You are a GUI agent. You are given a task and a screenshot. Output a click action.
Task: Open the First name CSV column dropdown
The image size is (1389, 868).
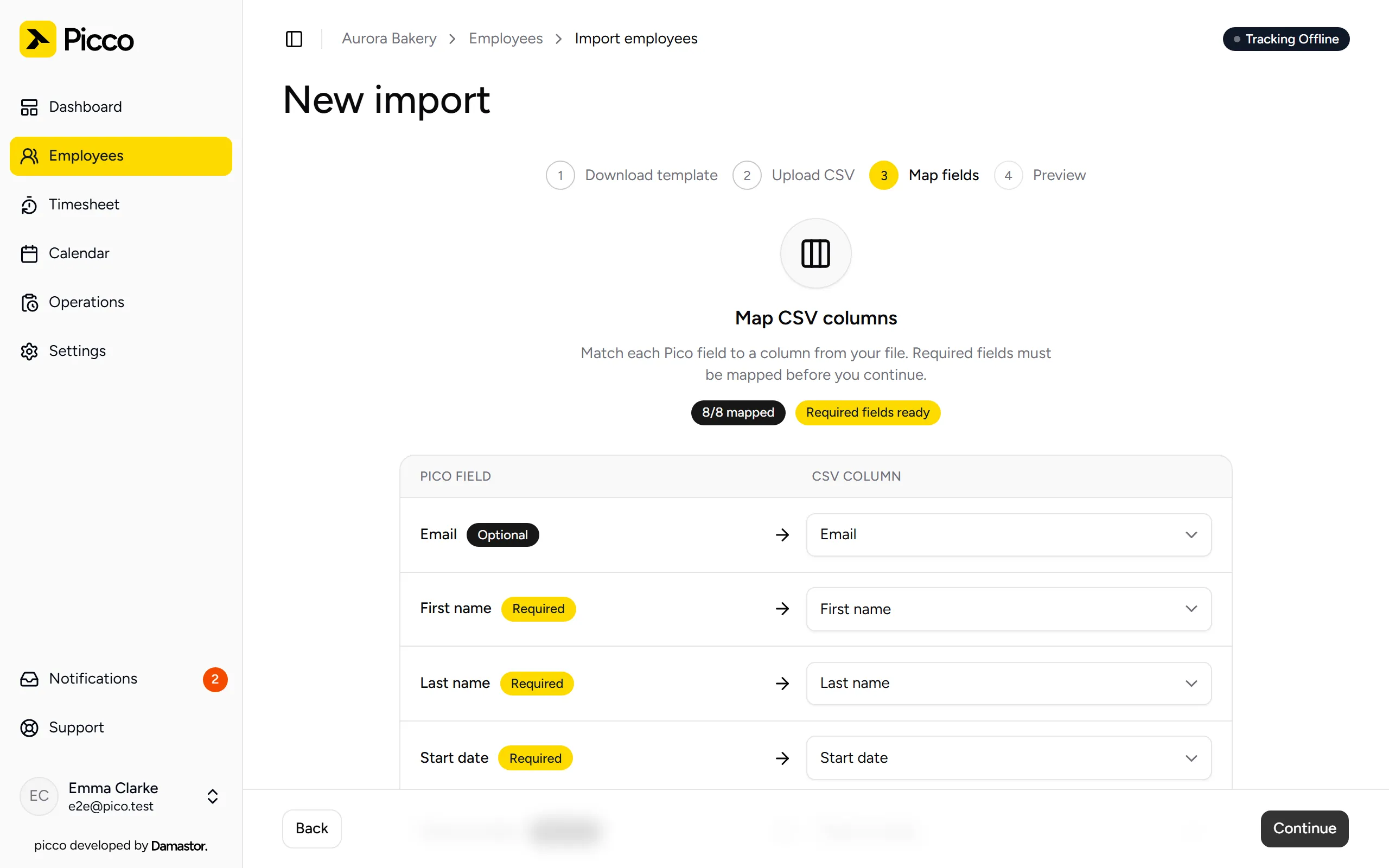(x=1009, y=609)
